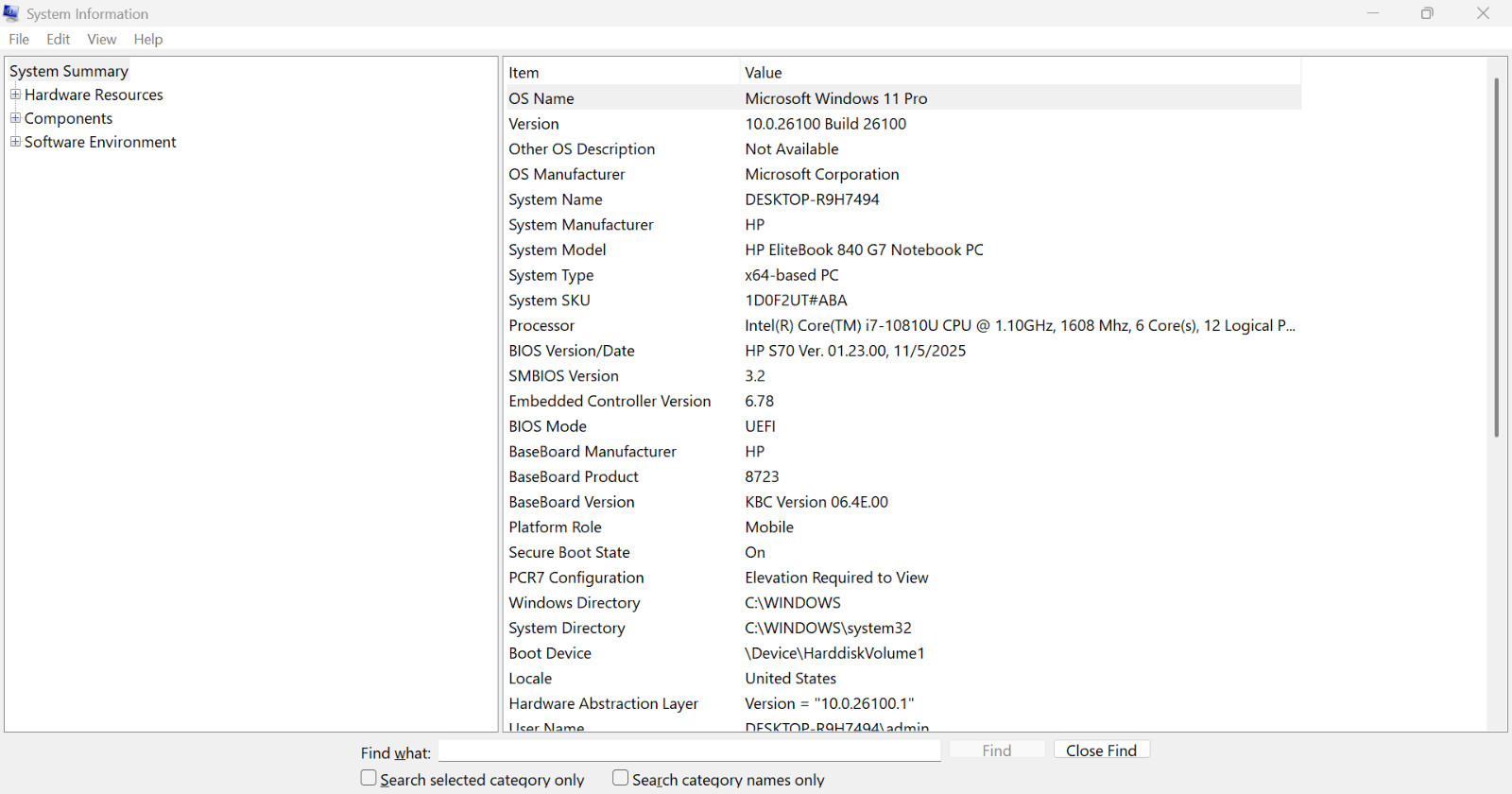Click the BIOS Version/Date item
This screenshot has height=794, width=1512.
click(x=572, y=351)
